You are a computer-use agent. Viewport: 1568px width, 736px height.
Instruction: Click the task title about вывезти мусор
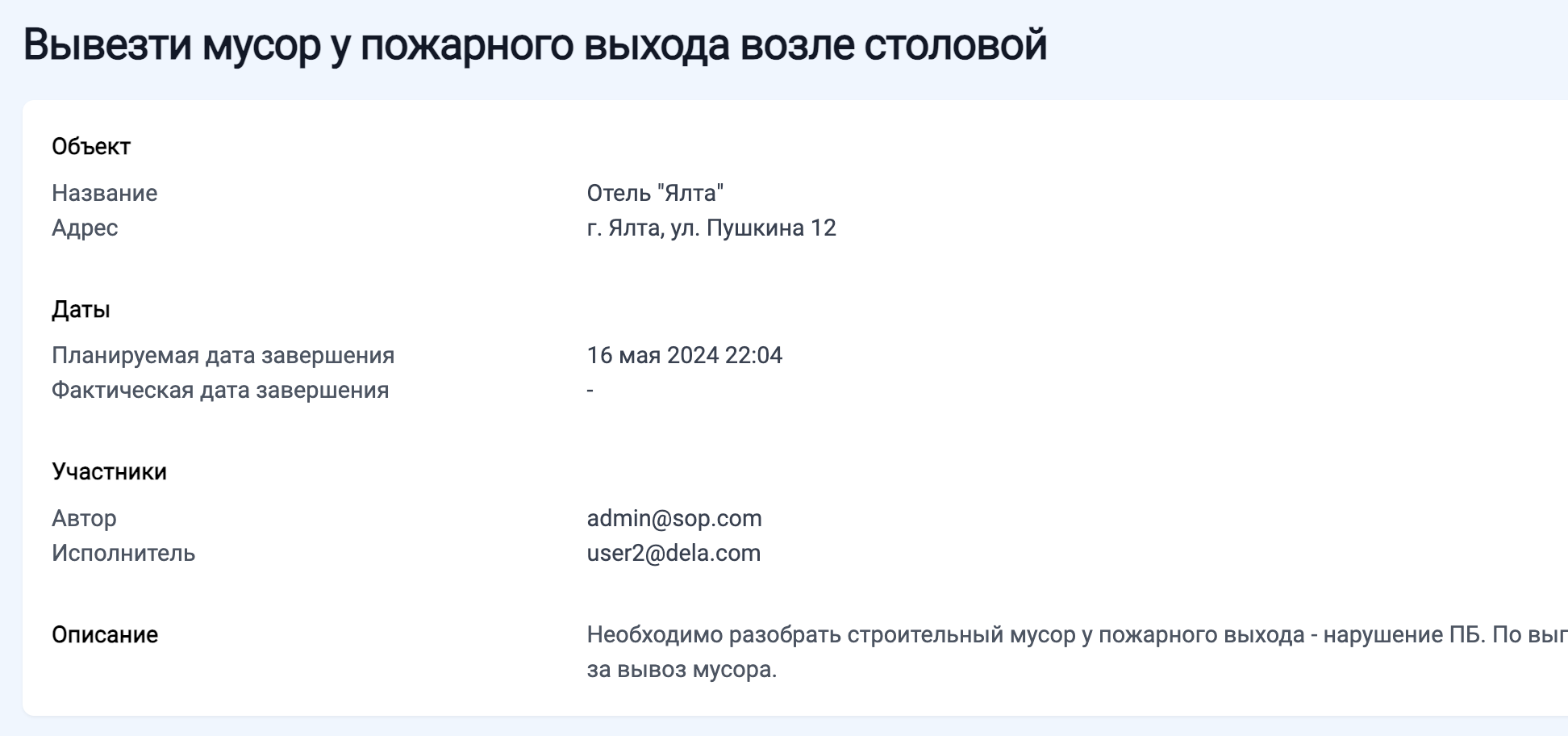535,45
